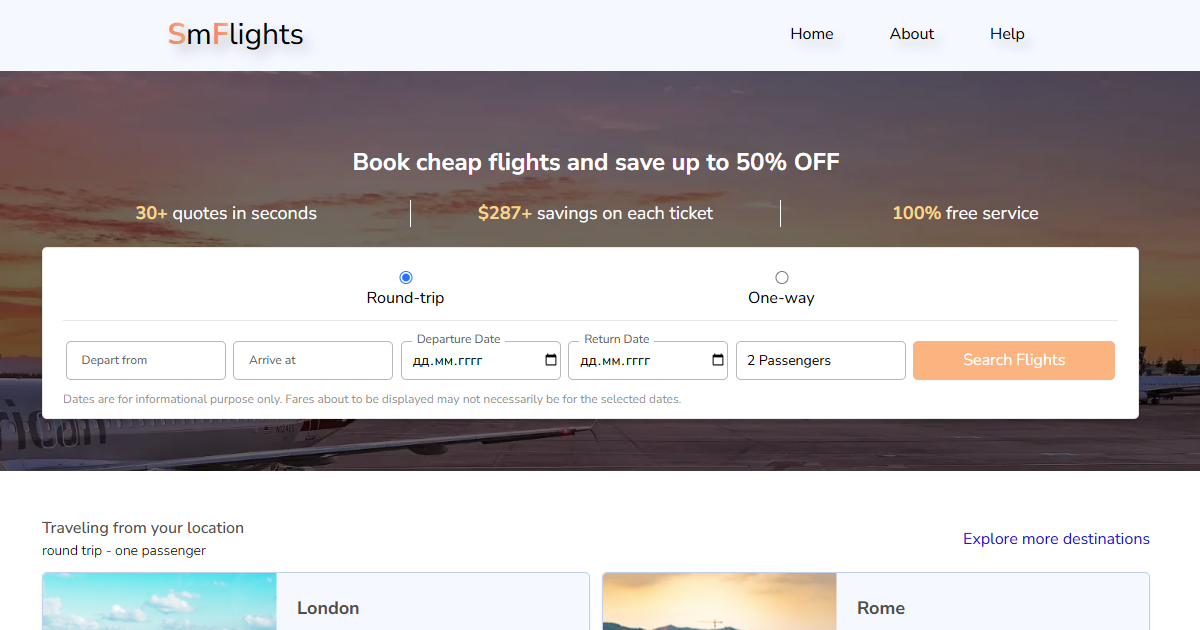The image size is (1200, 630).
Task: Focus the Depart from input field
Action: (x=146, y=361)
